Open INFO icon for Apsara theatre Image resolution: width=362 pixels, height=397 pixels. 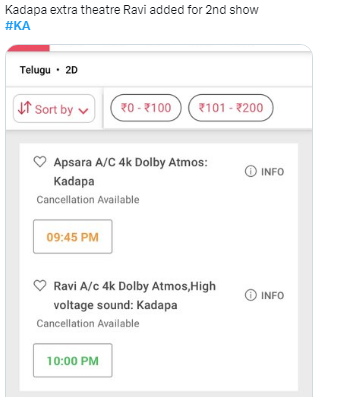(x=251, y=171)
